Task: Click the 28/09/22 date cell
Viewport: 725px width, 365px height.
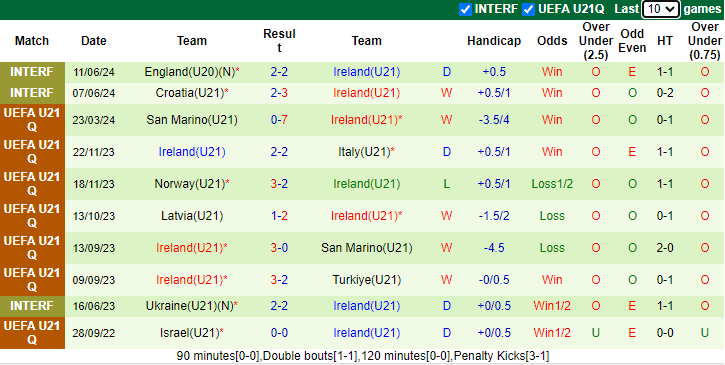Action: (94, 333)
